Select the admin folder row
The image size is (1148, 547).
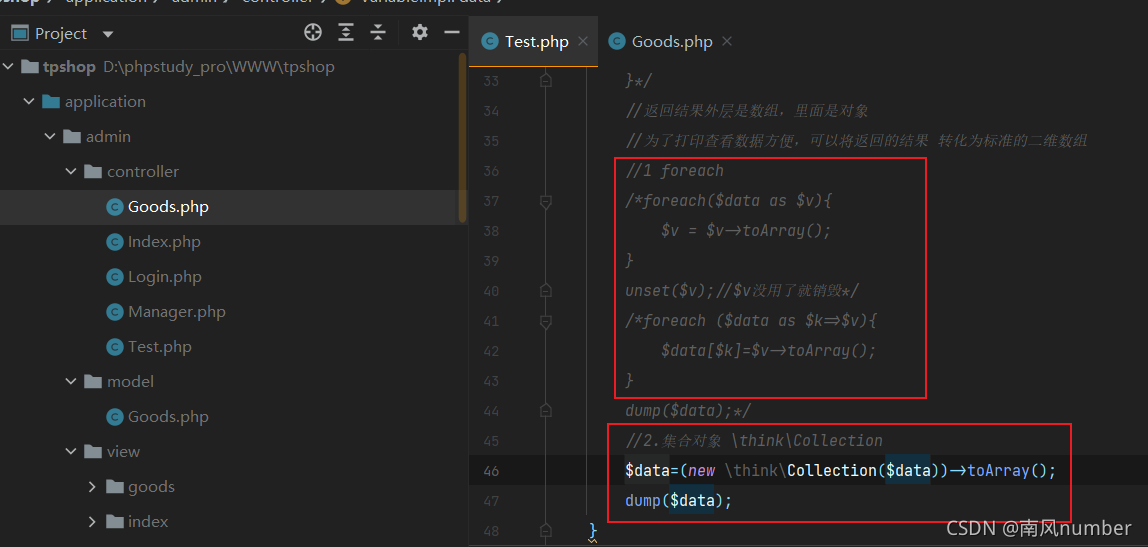[229, 136]
